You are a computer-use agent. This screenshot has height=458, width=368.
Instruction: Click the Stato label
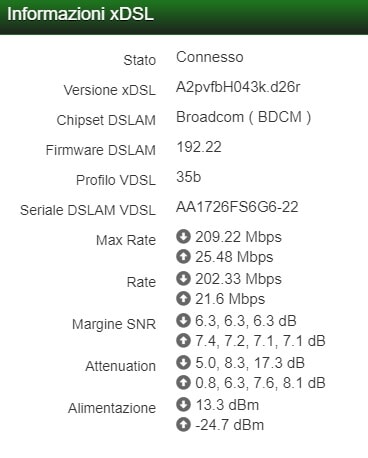pos(140,60)
